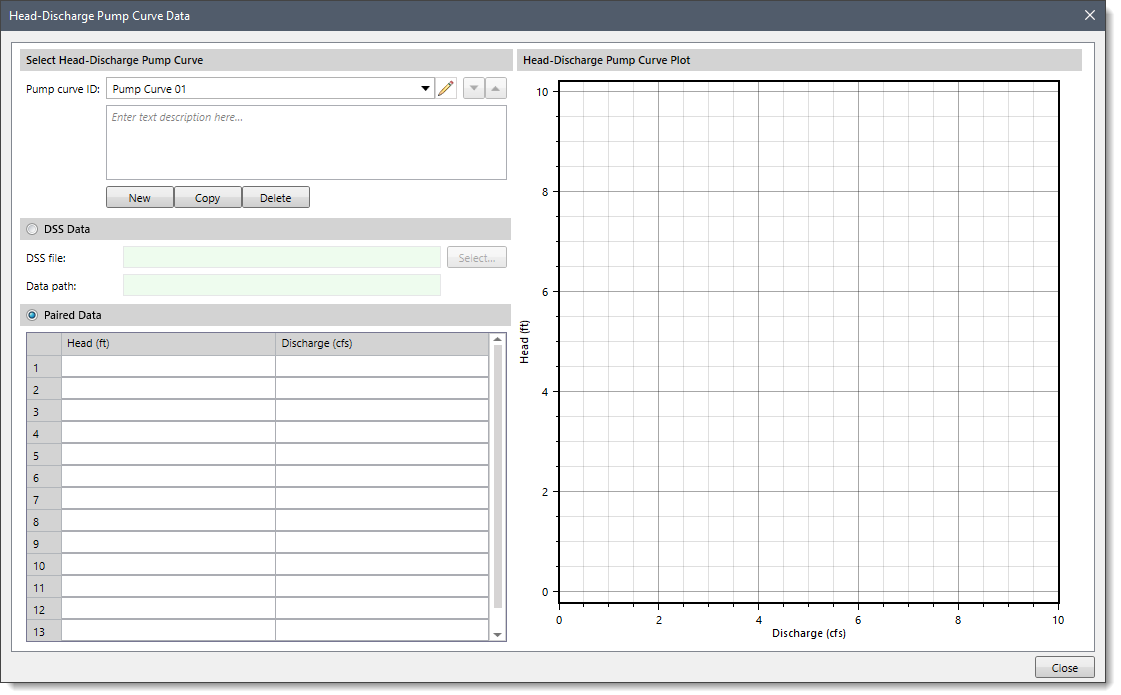
Task: Click the Head cell in row 5
Action: pos(168,455)
